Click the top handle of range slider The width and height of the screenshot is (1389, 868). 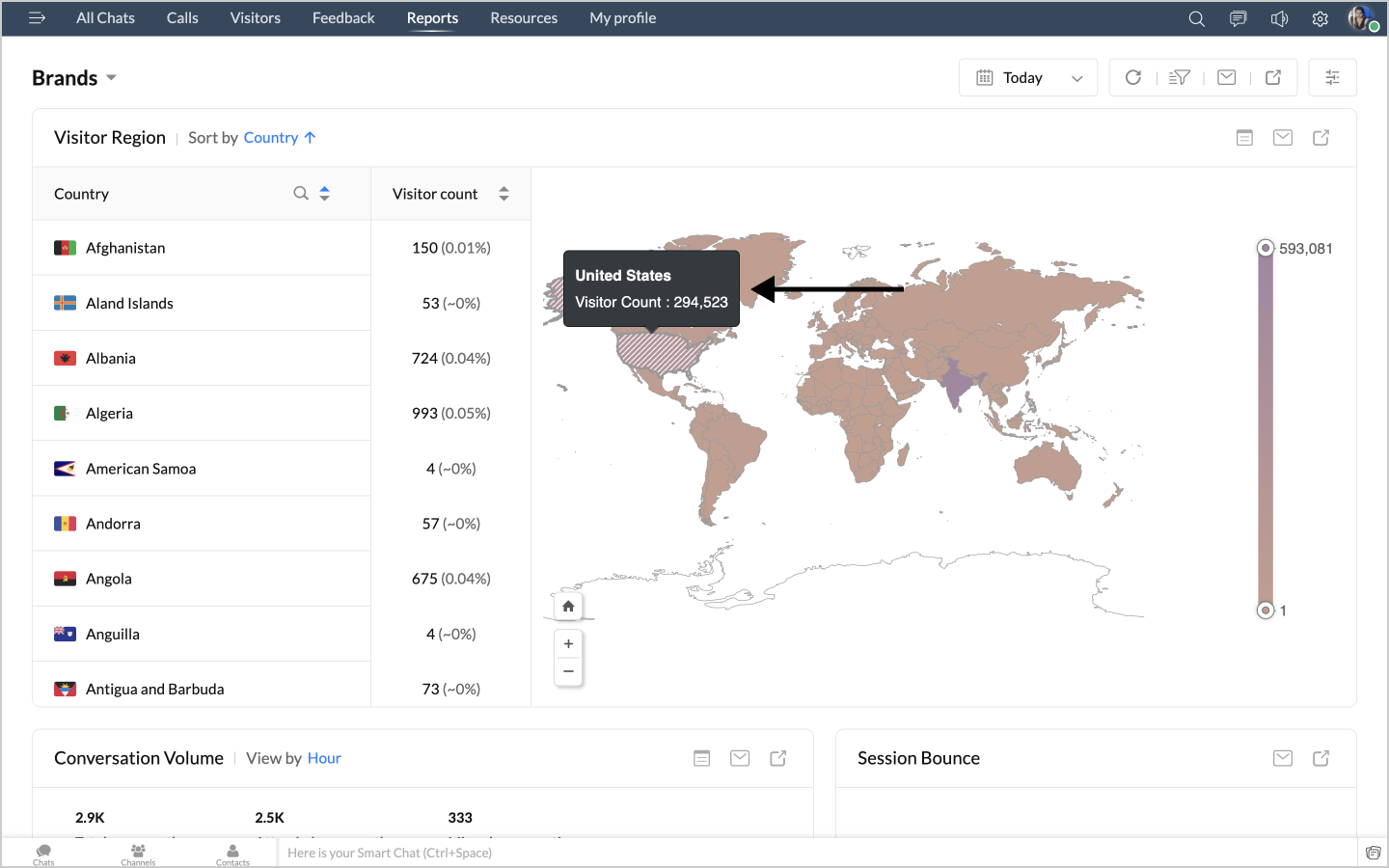tap(1266, 249)
